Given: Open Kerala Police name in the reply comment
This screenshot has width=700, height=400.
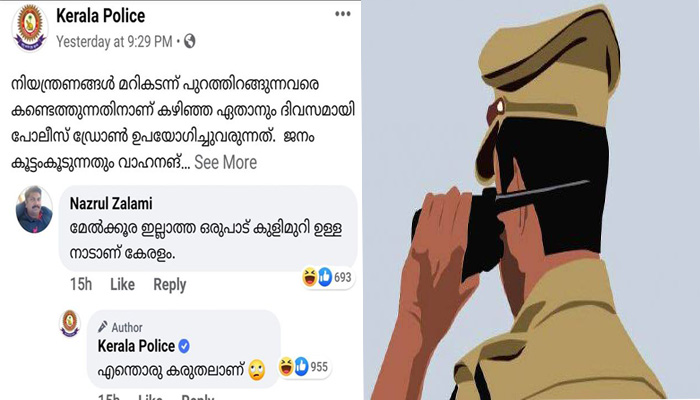Looking at the screenshot, I should (136, 346).
